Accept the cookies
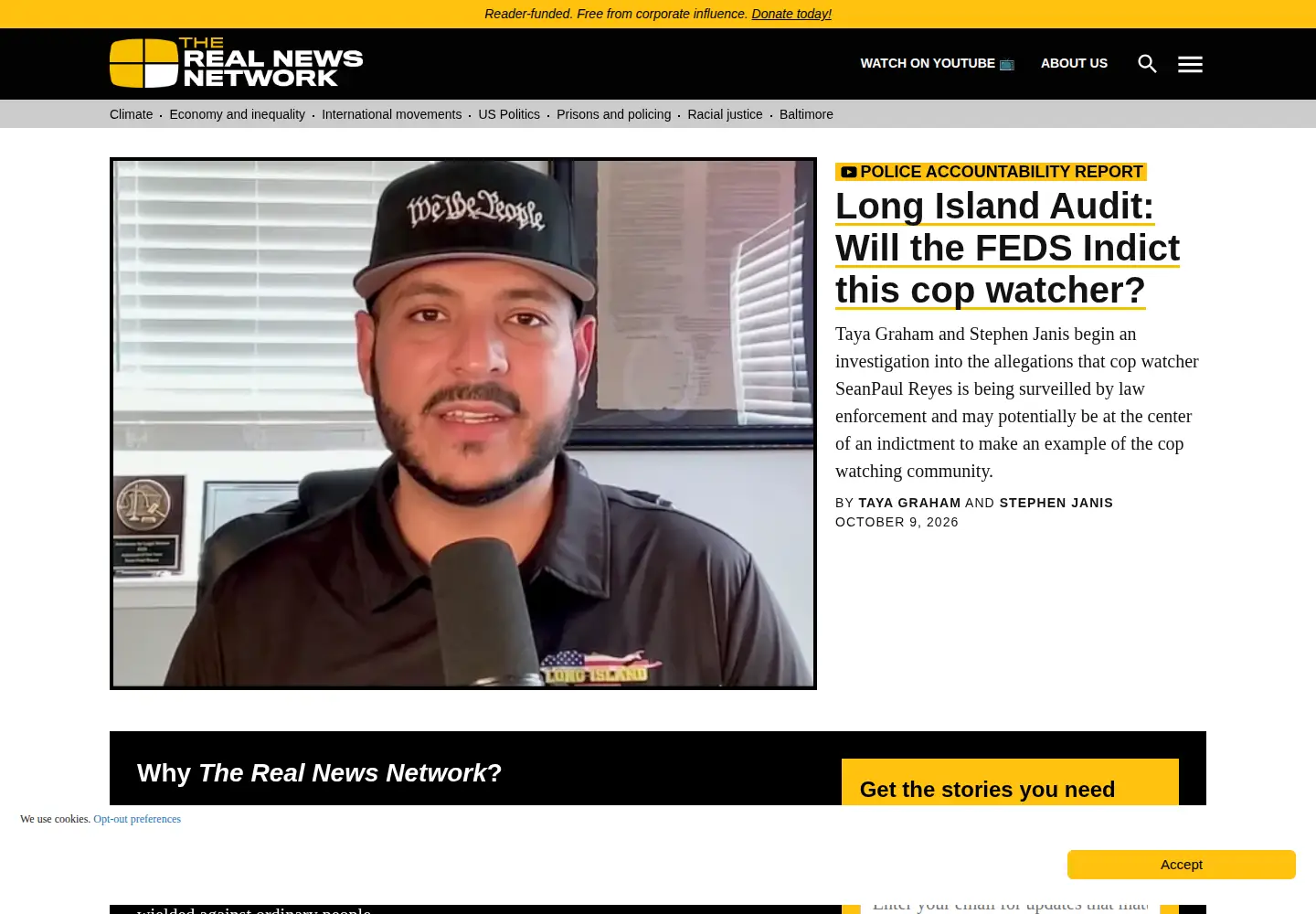The image size is (1316, 914). (x=1182, y=865)
